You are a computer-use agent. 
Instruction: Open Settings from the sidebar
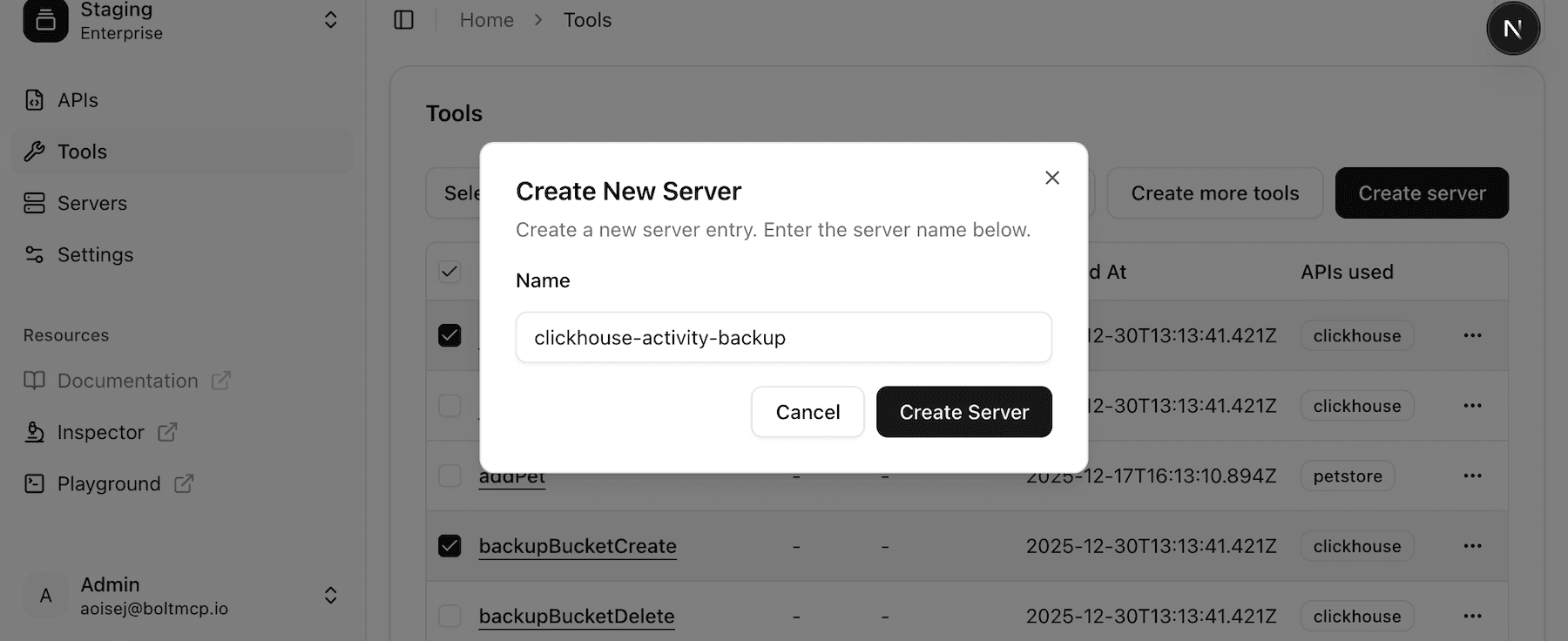point(95,254)
